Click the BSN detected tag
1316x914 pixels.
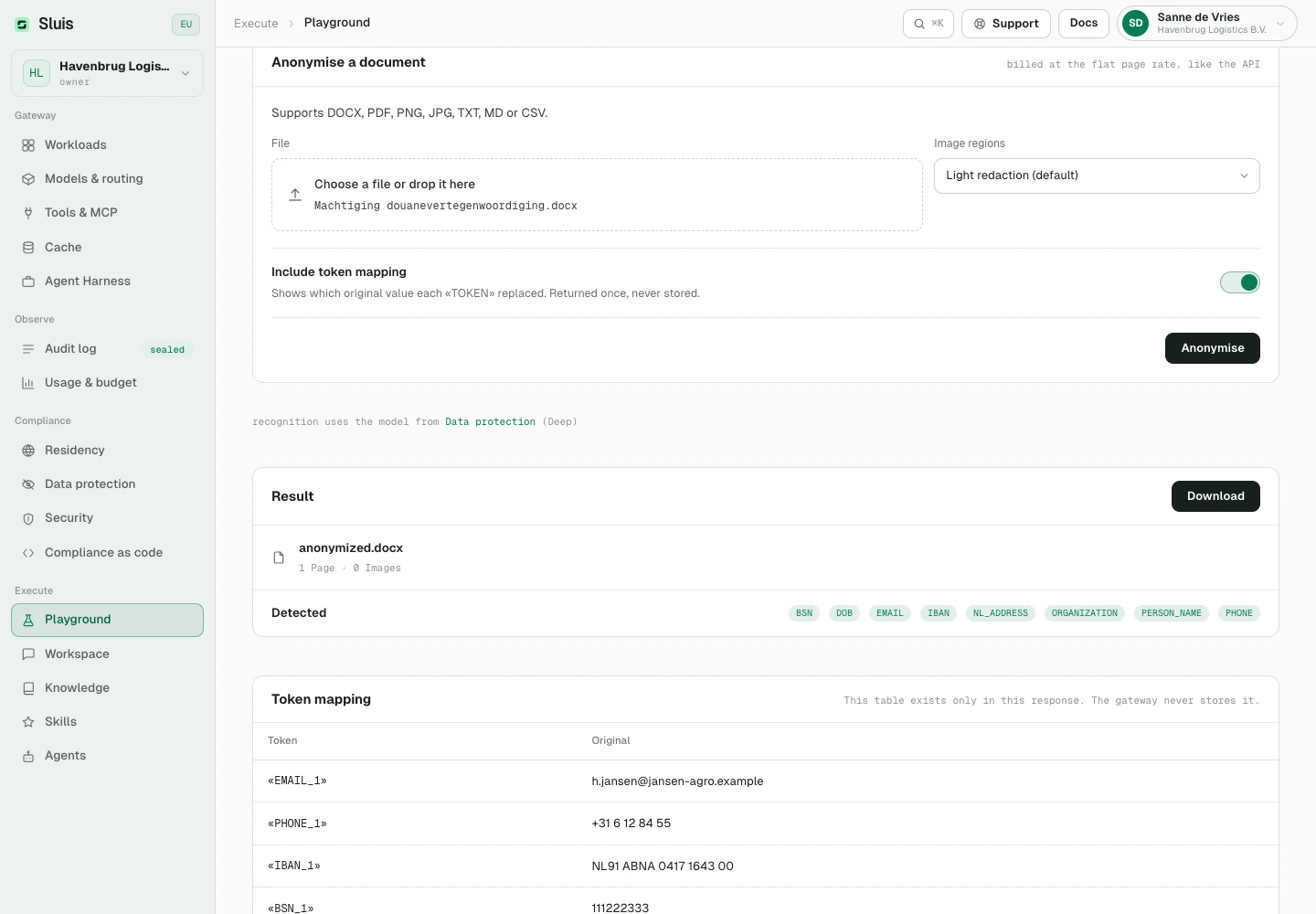804,613
